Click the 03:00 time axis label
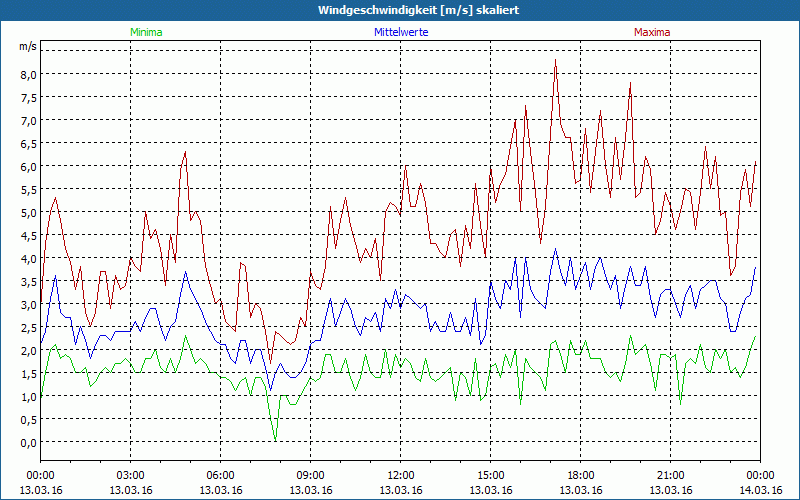The image size is (800, 500). point(131,475)
